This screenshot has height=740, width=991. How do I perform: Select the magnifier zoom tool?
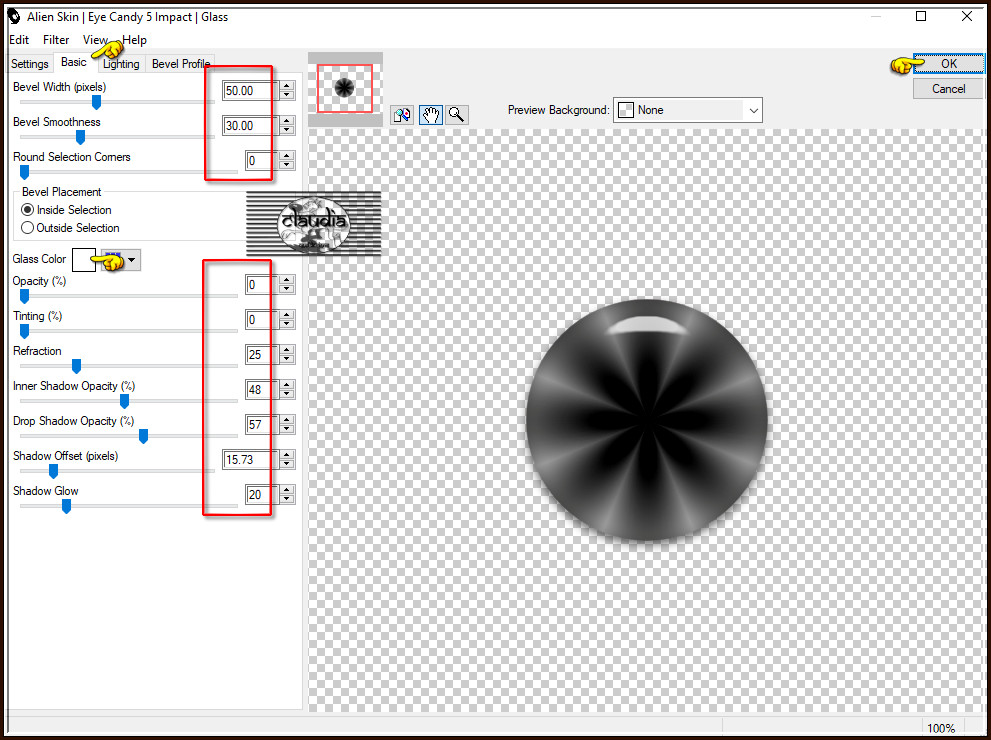click(457, 114)
